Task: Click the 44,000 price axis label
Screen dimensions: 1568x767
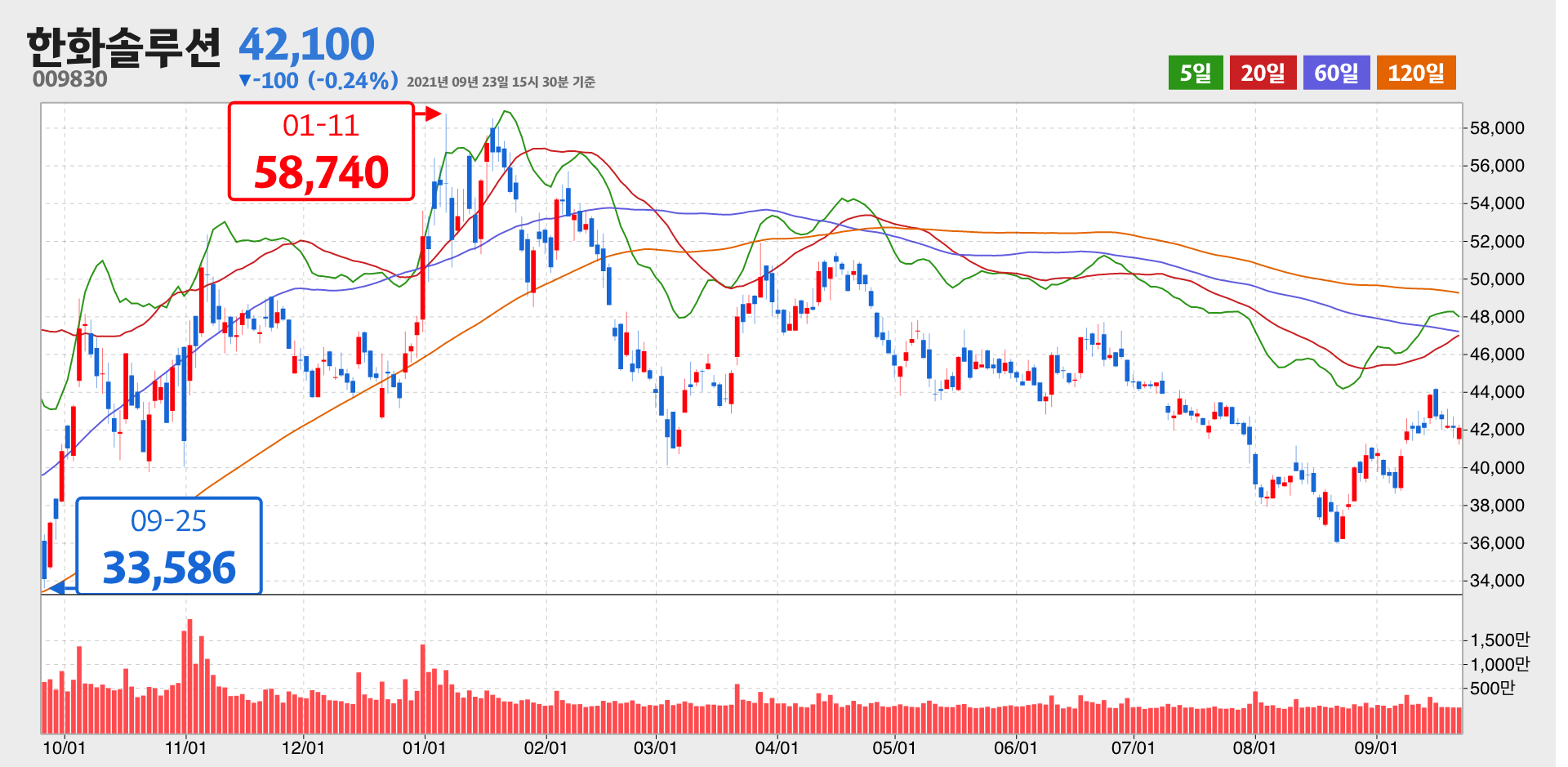Action: coord(1497,392)
